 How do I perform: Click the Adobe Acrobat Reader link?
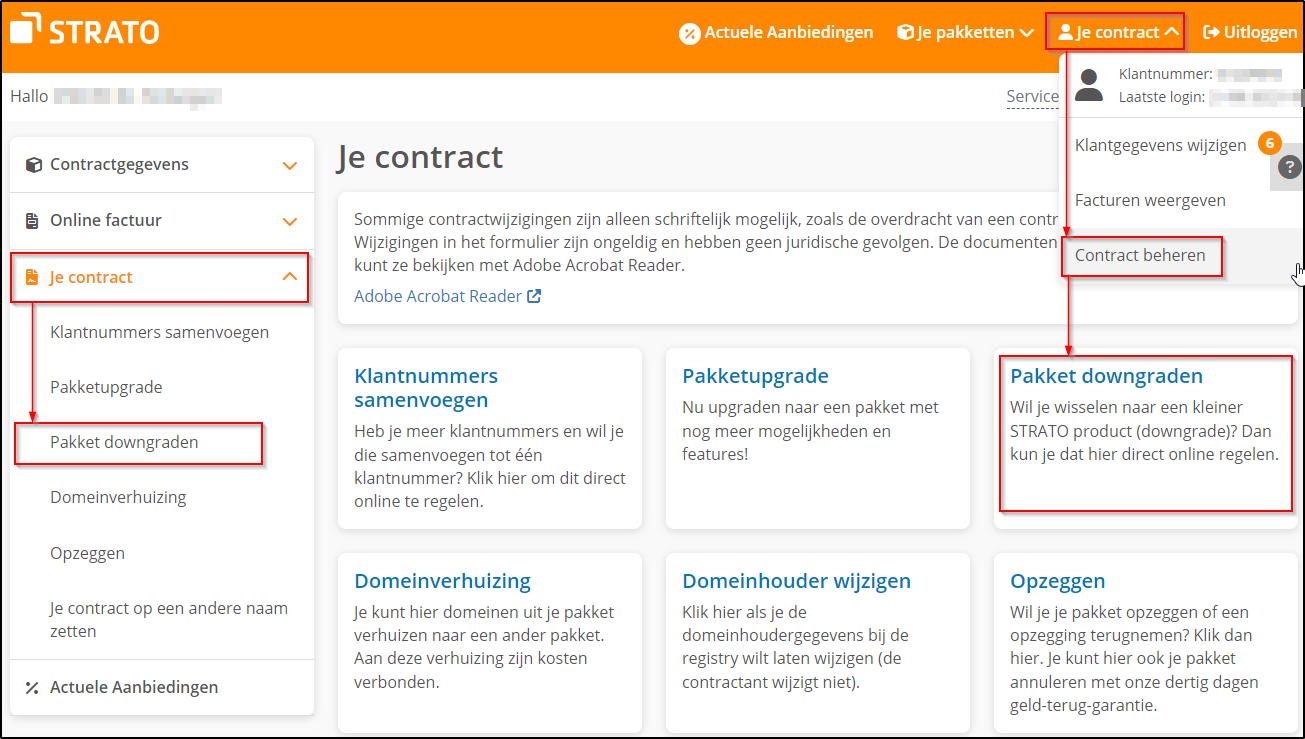click(x=438, y=296)
